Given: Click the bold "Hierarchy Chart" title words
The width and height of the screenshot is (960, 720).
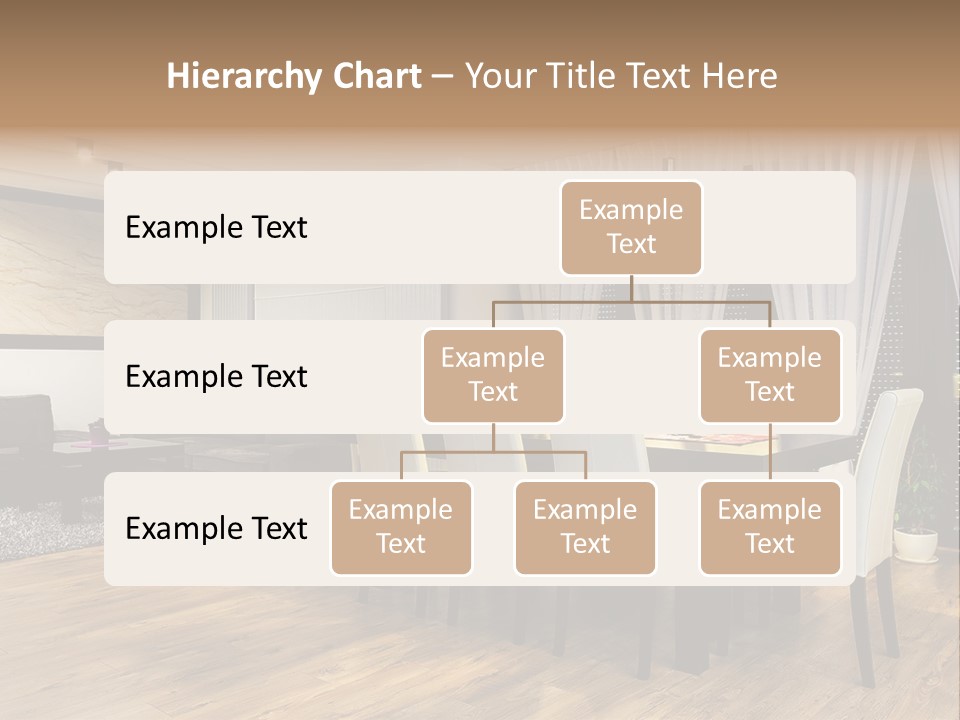Looking at the screenshot, I should [293, 76].
